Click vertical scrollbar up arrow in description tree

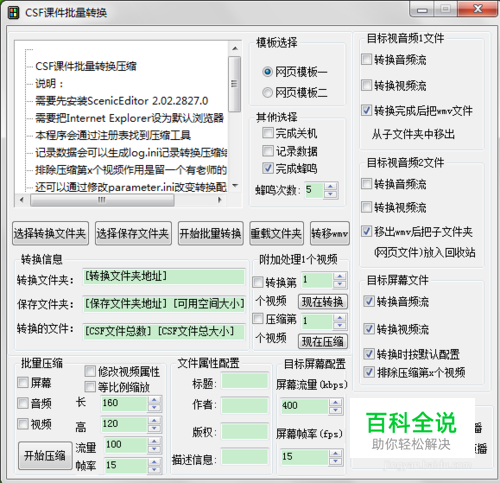click(x=235, y=48)
